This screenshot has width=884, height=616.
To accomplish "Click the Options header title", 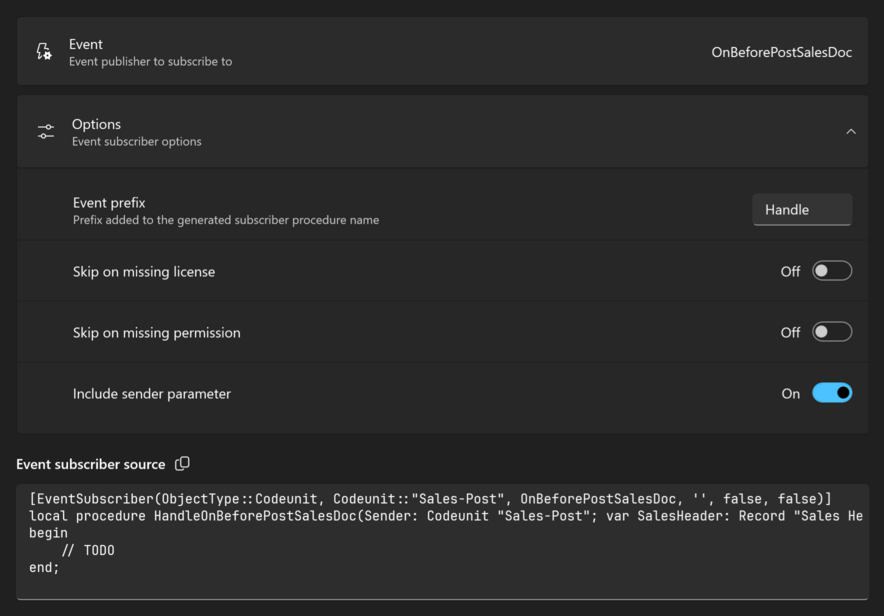I will coord(96,124).
